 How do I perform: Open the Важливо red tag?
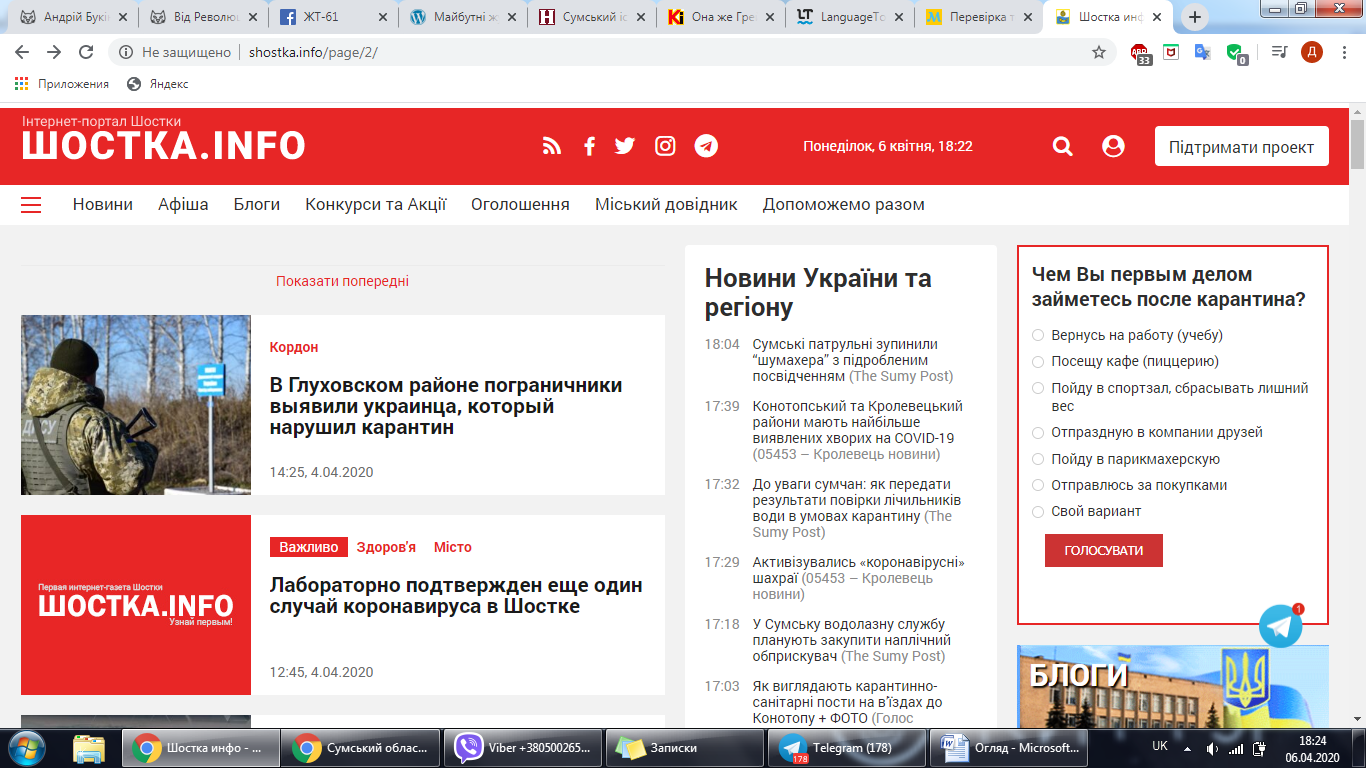tap(309, 547)
